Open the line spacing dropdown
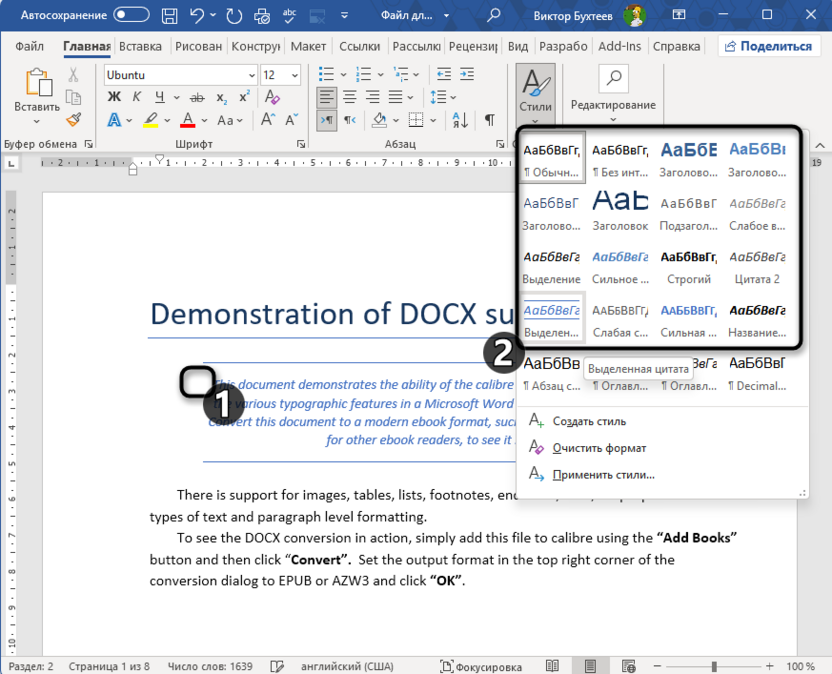 [x=440, y=97]
